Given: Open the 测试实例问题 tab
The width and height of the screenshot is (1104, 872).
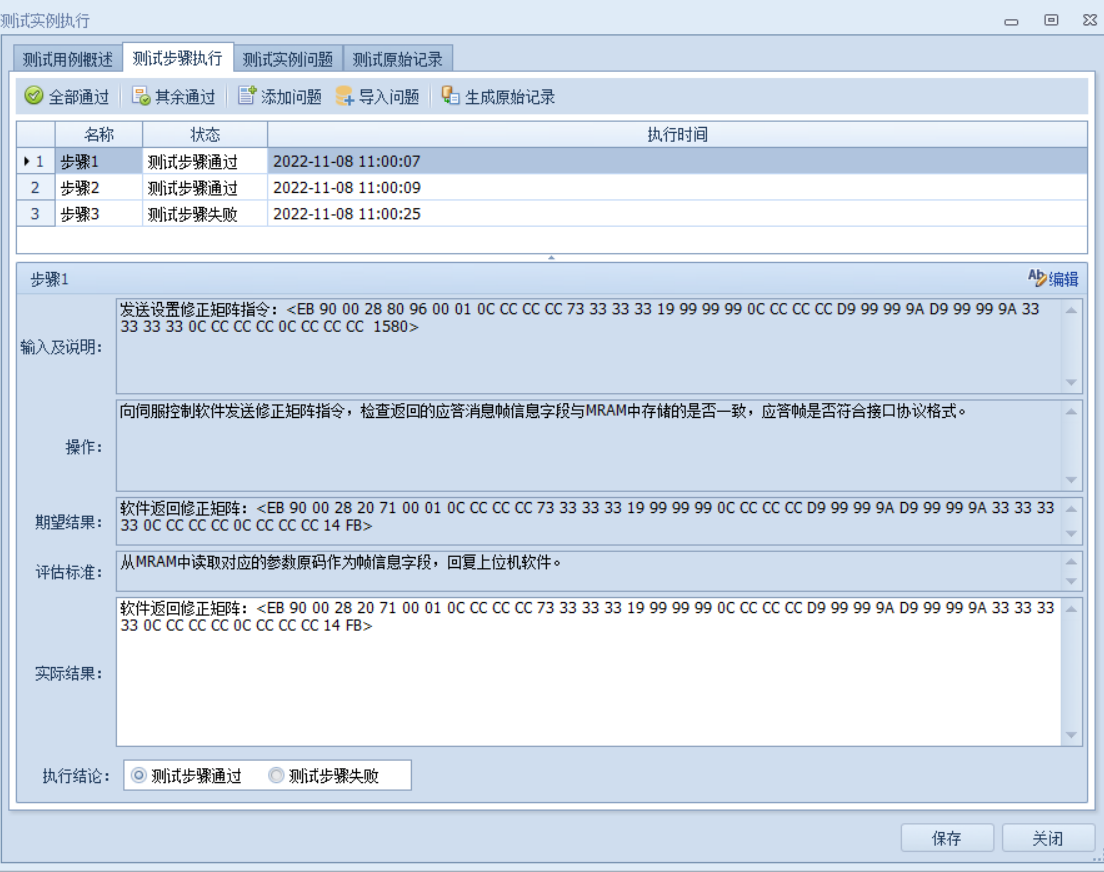Looking at the screenshot, I should [x=287, y=59].
